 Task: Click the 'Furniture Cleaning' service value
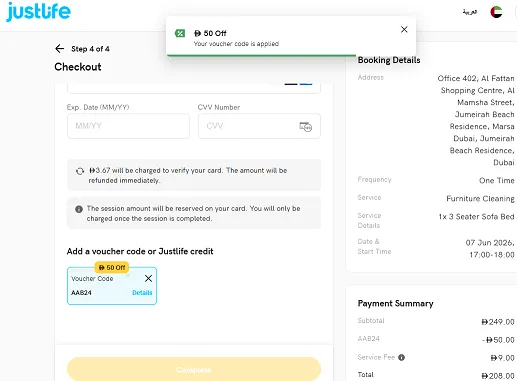coord(480,199)
